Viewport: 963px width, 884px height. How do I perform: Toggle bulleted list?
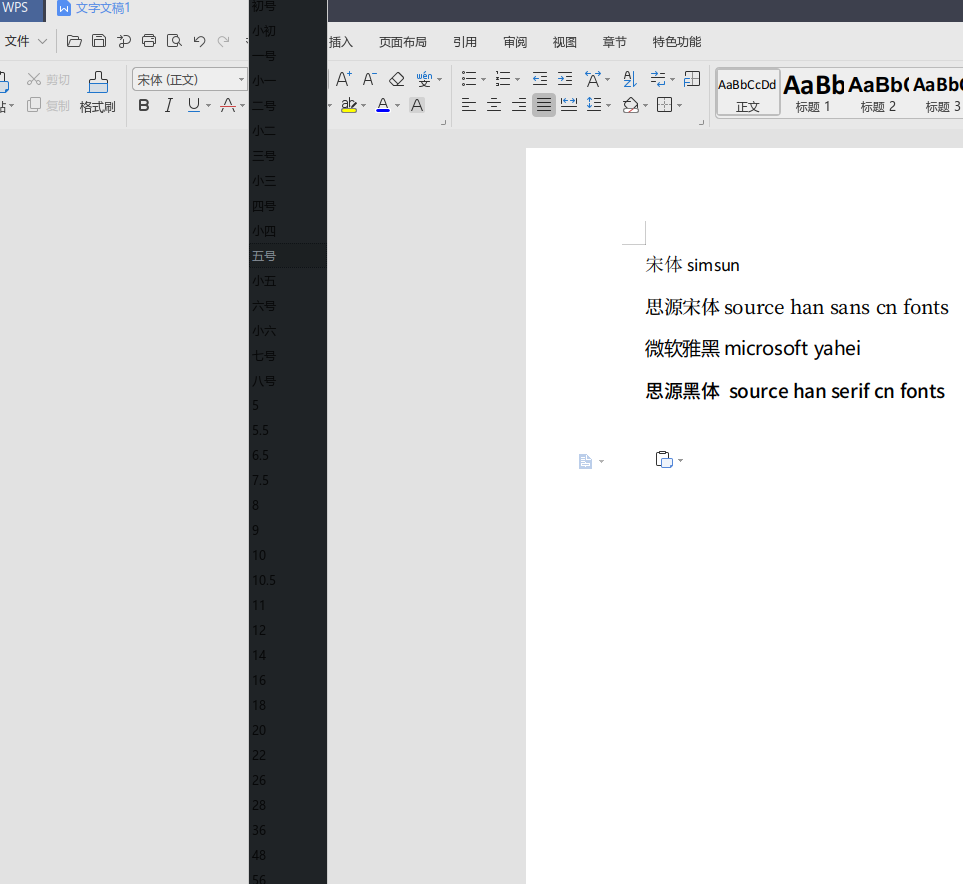pos(469,79)
